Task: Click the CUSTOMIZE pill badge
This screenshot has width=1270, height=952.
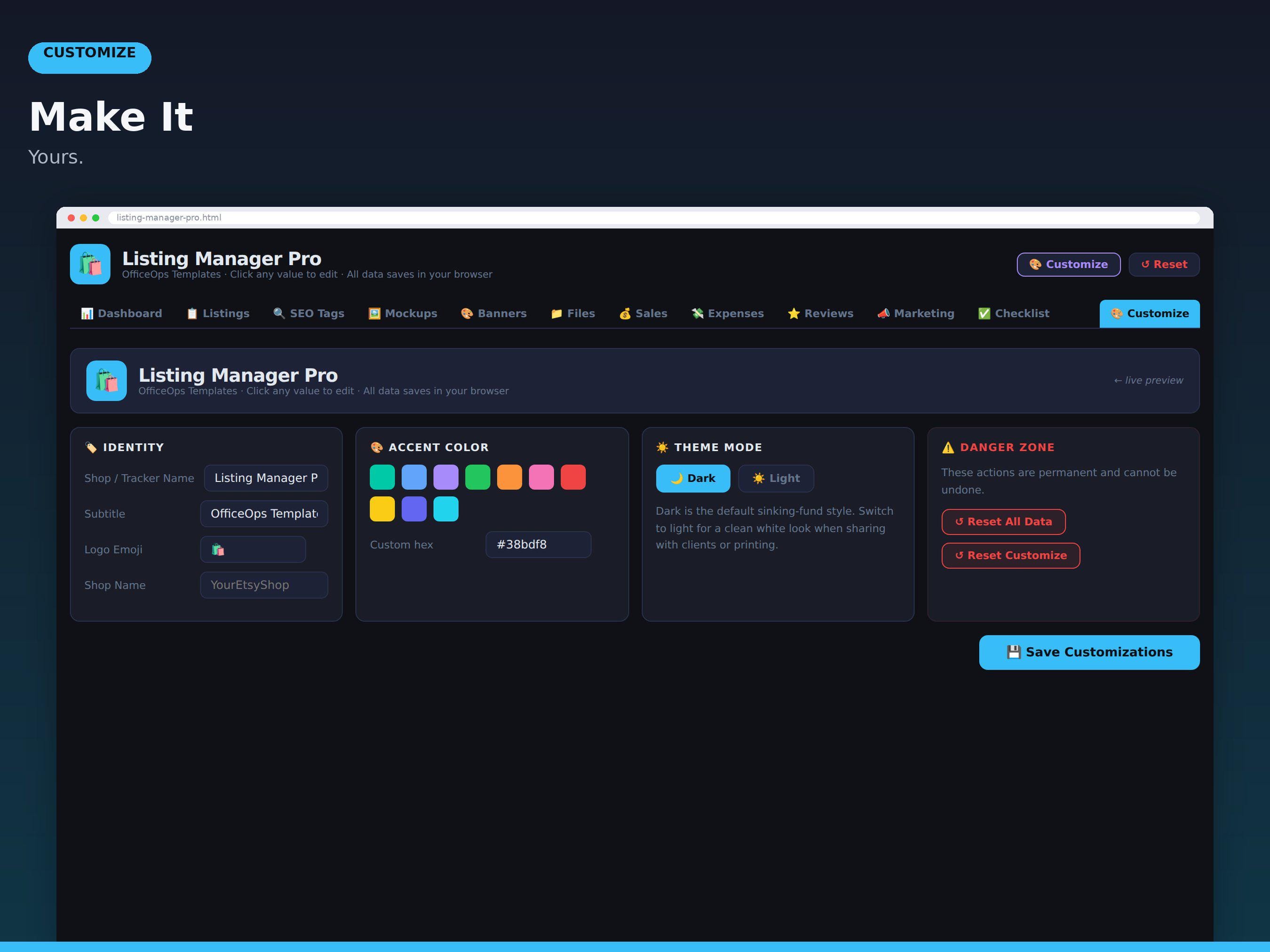Action: [x=89, y=57]
